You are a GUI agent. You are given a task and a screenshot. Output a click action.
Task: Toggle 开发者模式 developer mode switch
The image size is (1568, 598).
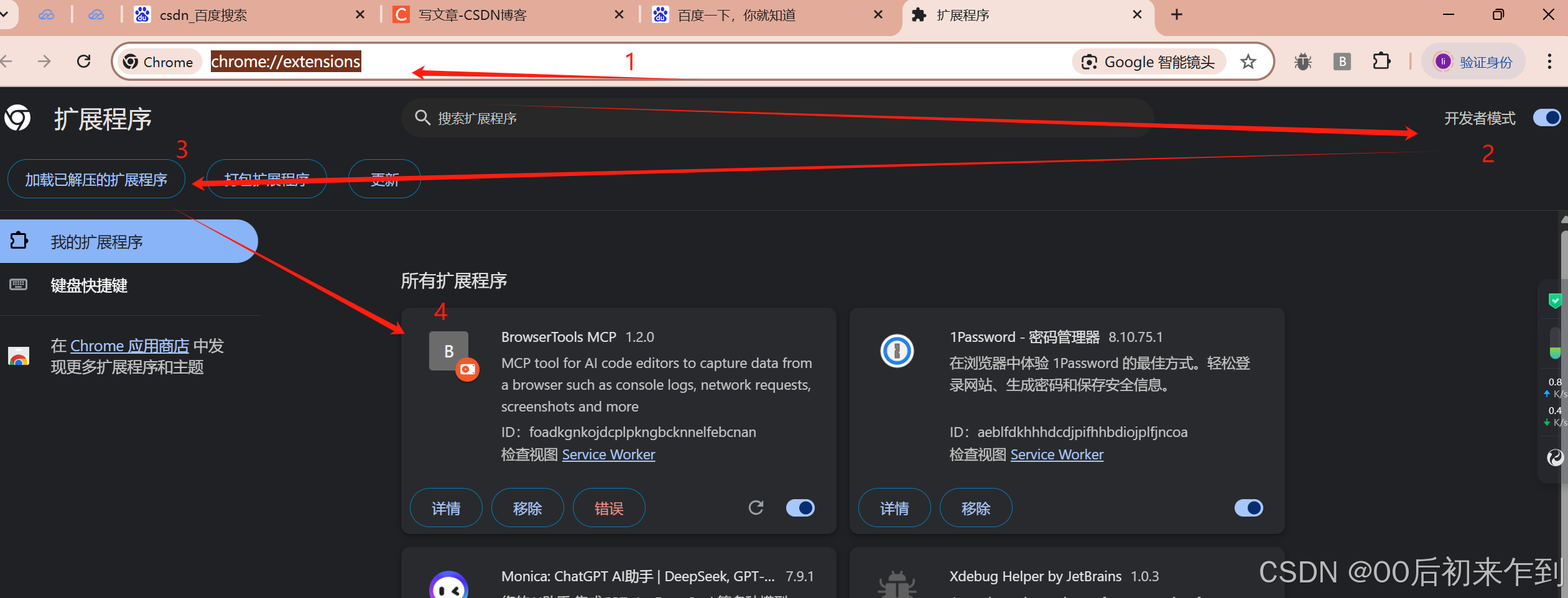click(1546, 117)
